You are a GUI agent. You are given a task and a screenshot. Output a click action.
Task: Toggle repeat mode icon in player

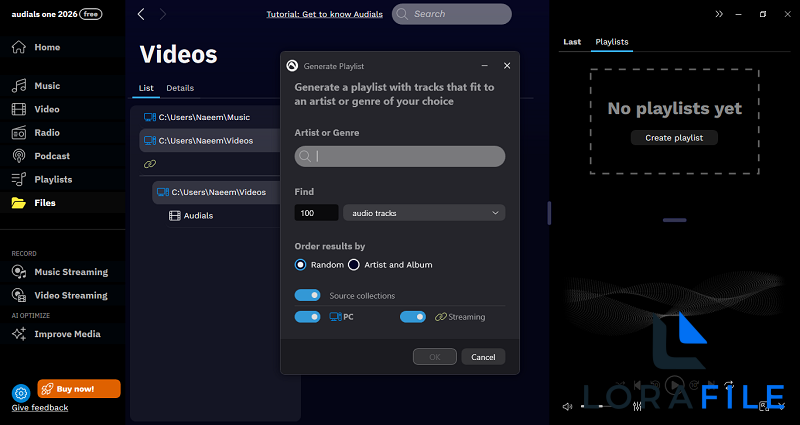pos(729,385)
